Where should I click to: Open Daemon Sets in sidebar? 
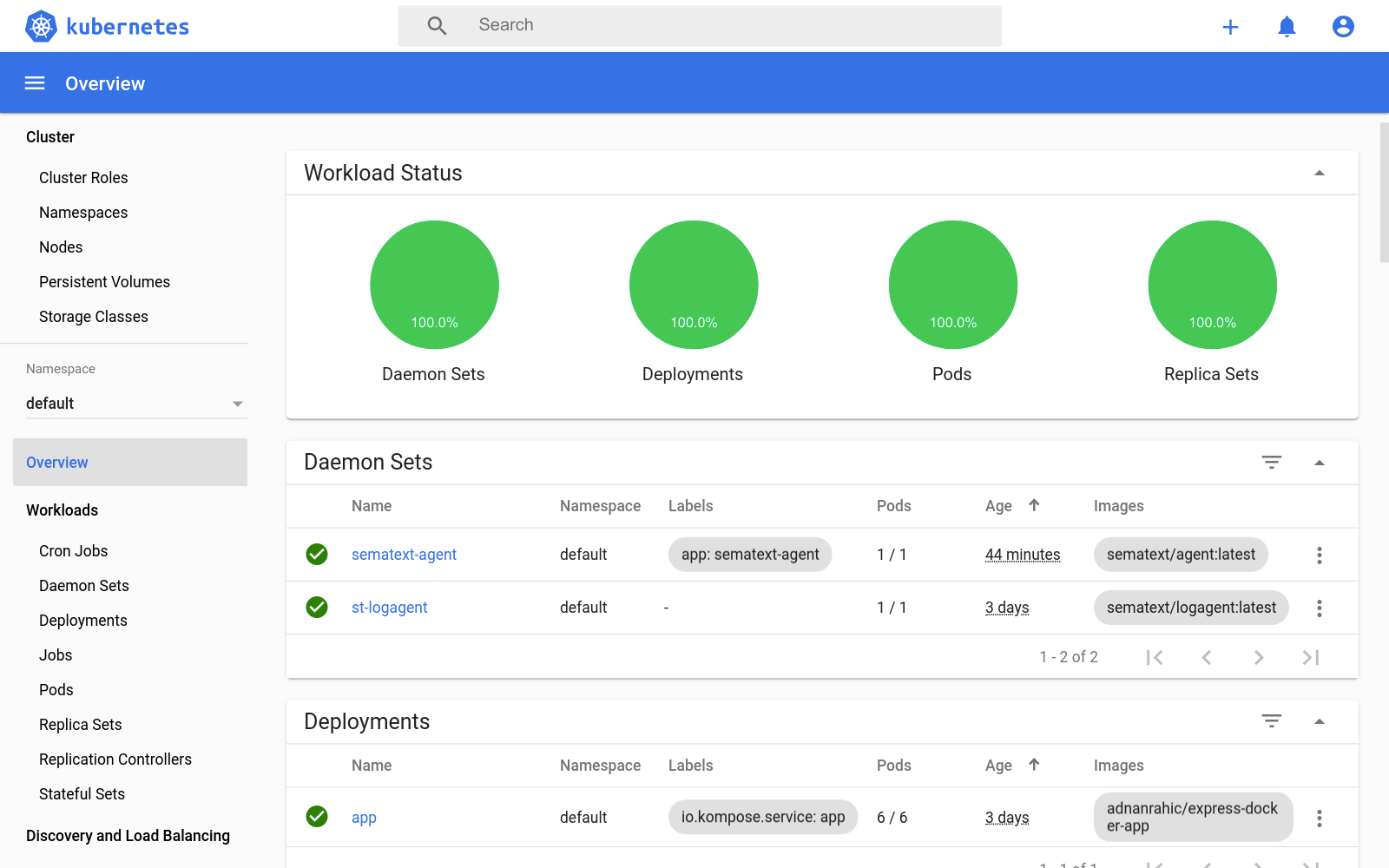[x=84, y=586]
